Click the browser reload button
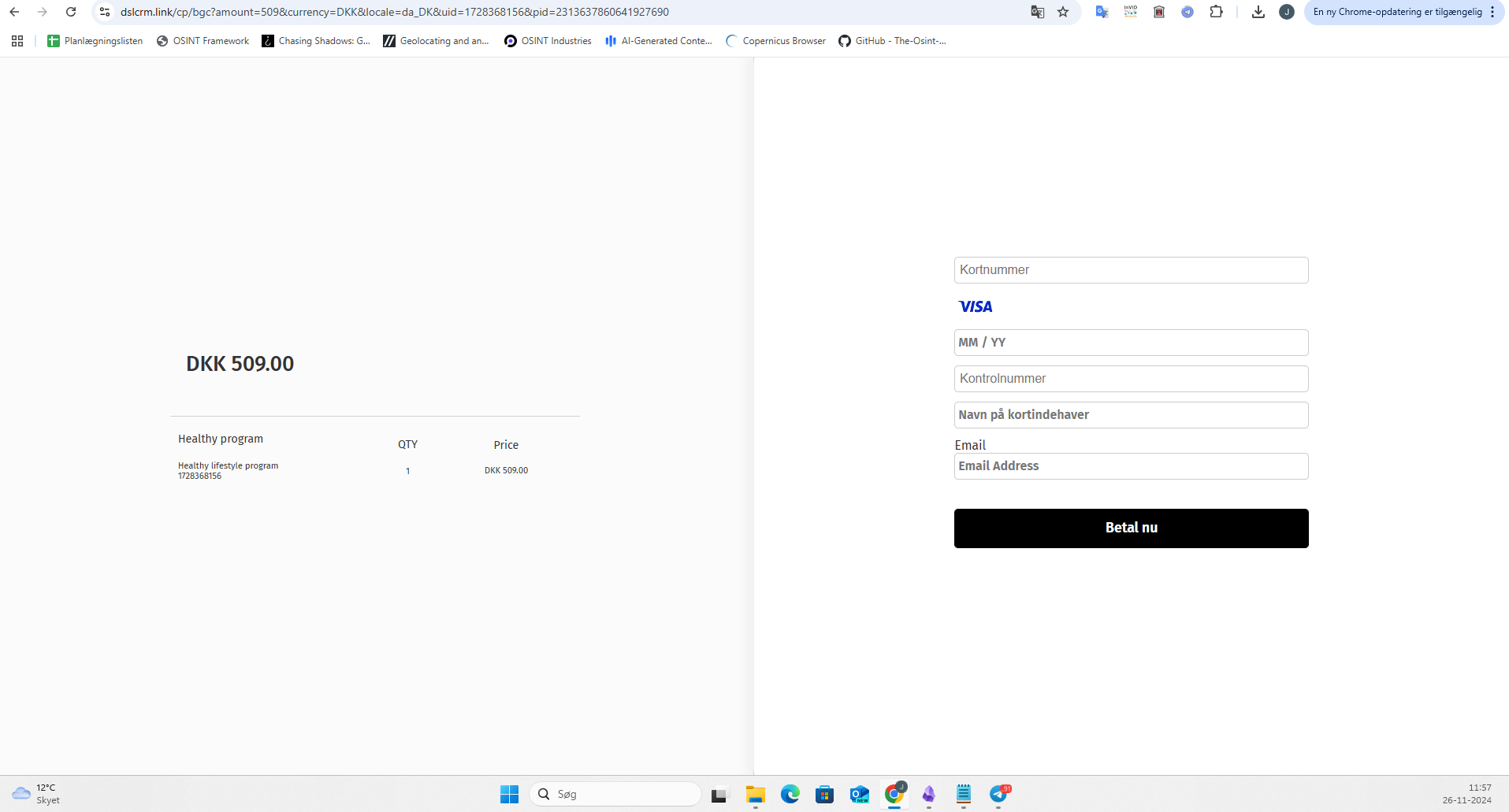 (71, 12)
